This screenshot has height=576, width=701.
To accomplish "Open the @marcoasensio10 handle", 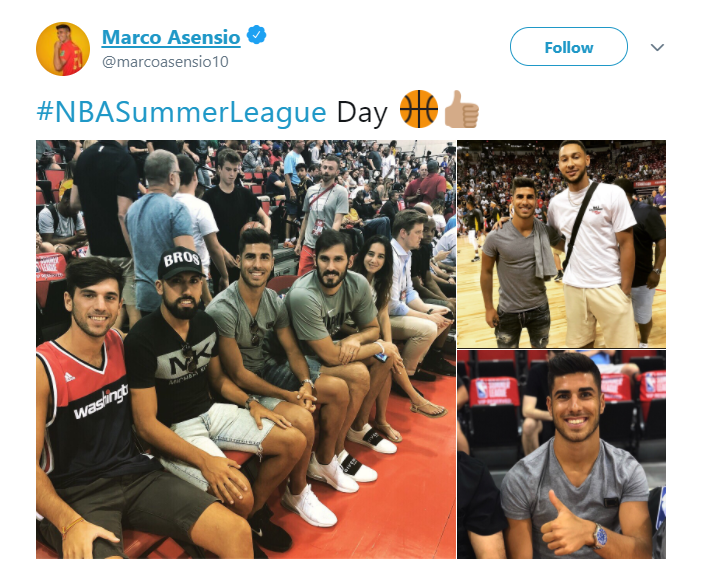I will click(165, 61).
